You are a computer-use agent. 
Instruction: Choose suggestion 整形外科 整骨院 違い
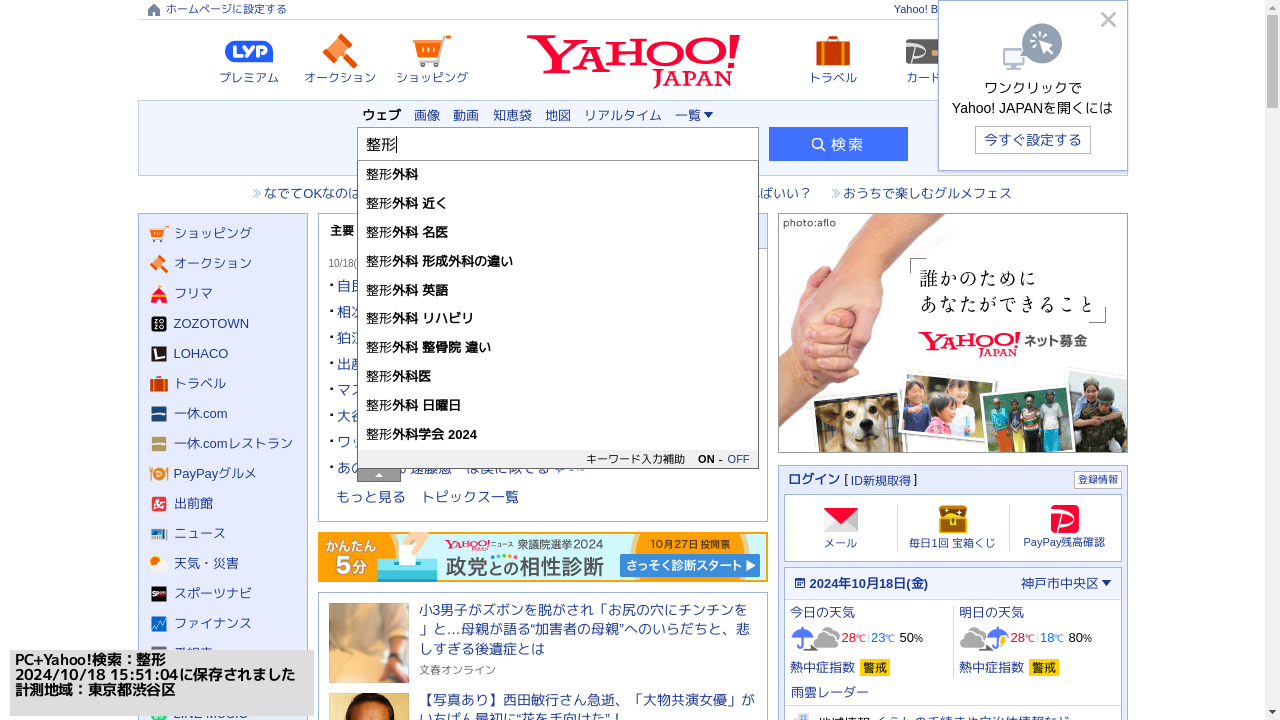558,347
